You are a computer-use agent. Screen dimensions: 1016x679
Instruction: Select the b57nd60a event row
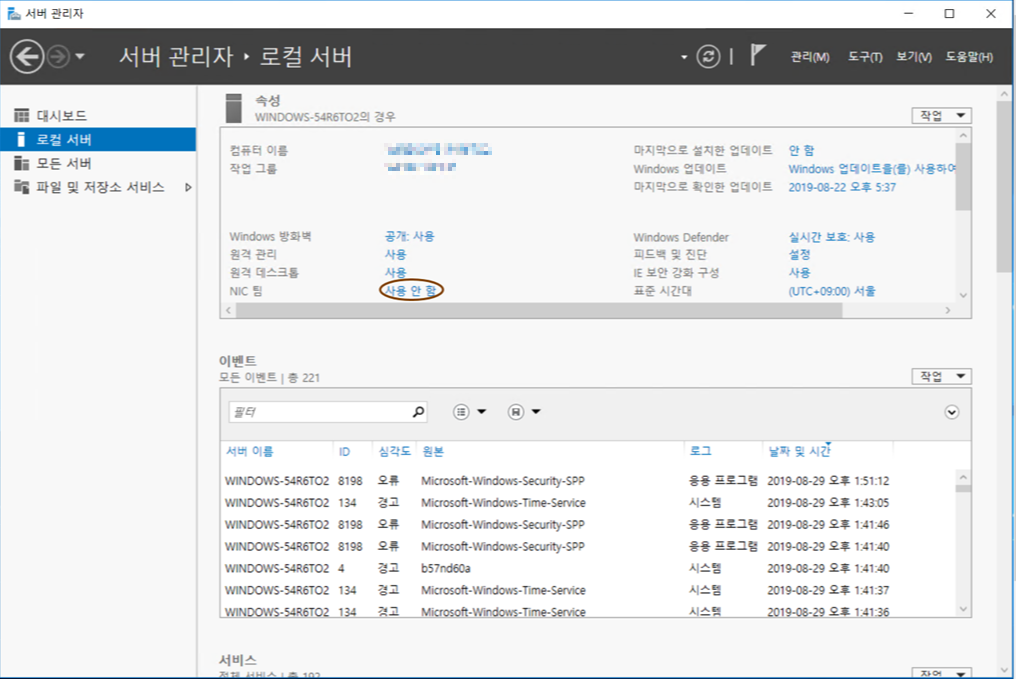[588, 568]
